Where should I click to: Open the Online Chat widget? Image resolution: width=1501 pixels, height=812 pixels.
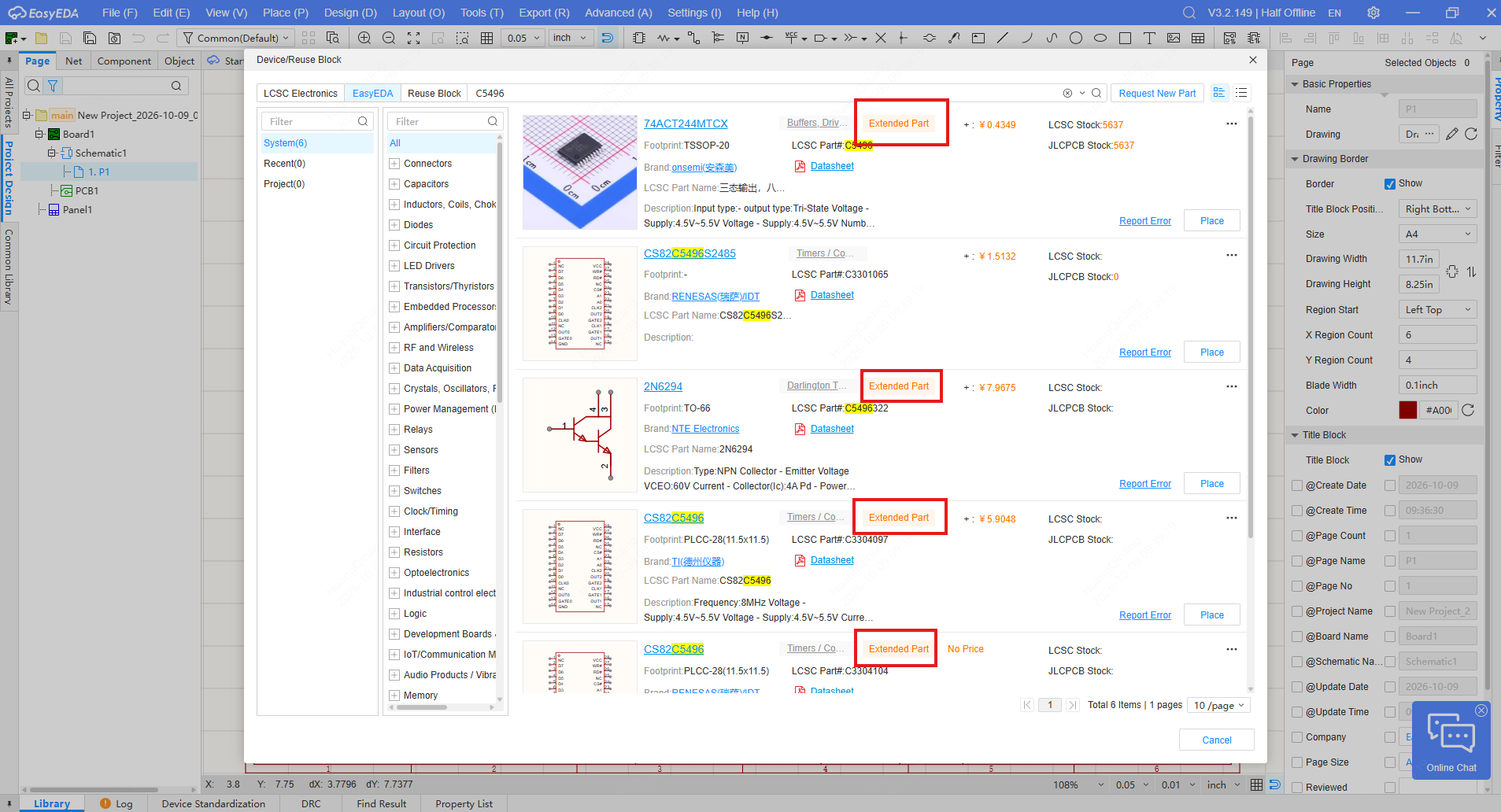[1451, 740]
